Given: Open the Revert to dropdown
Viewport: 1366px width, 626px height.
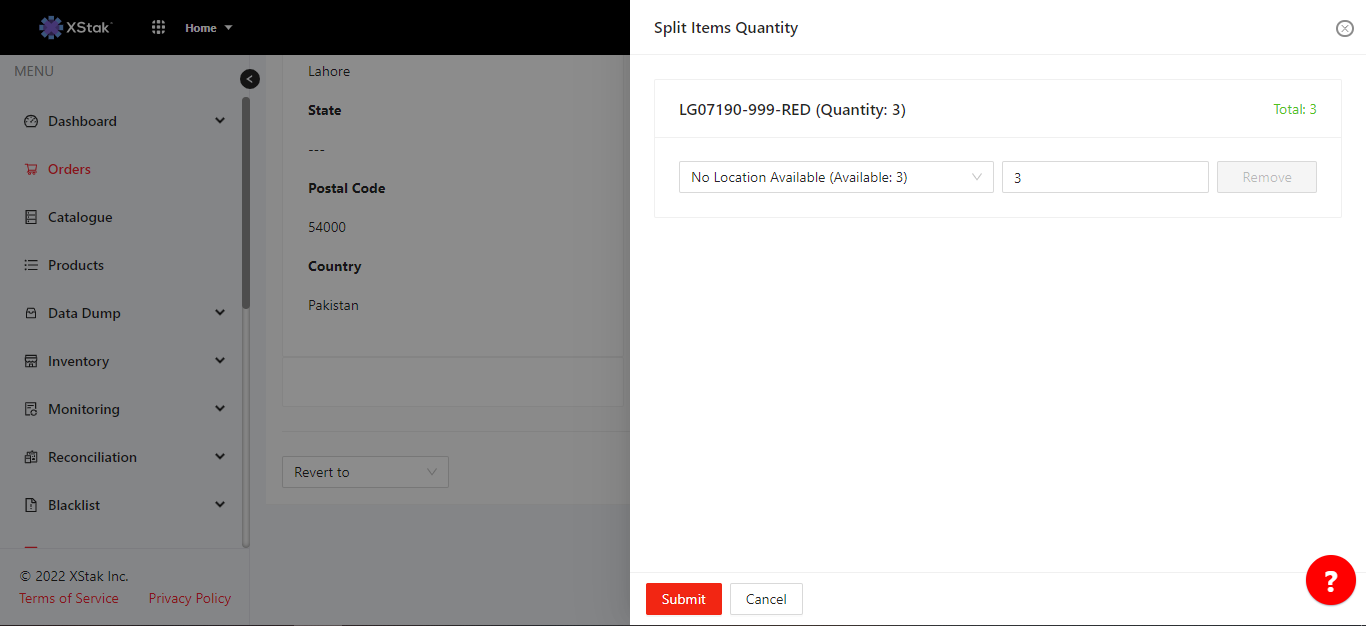Looking at the screenshot, I should coord(365,472).
